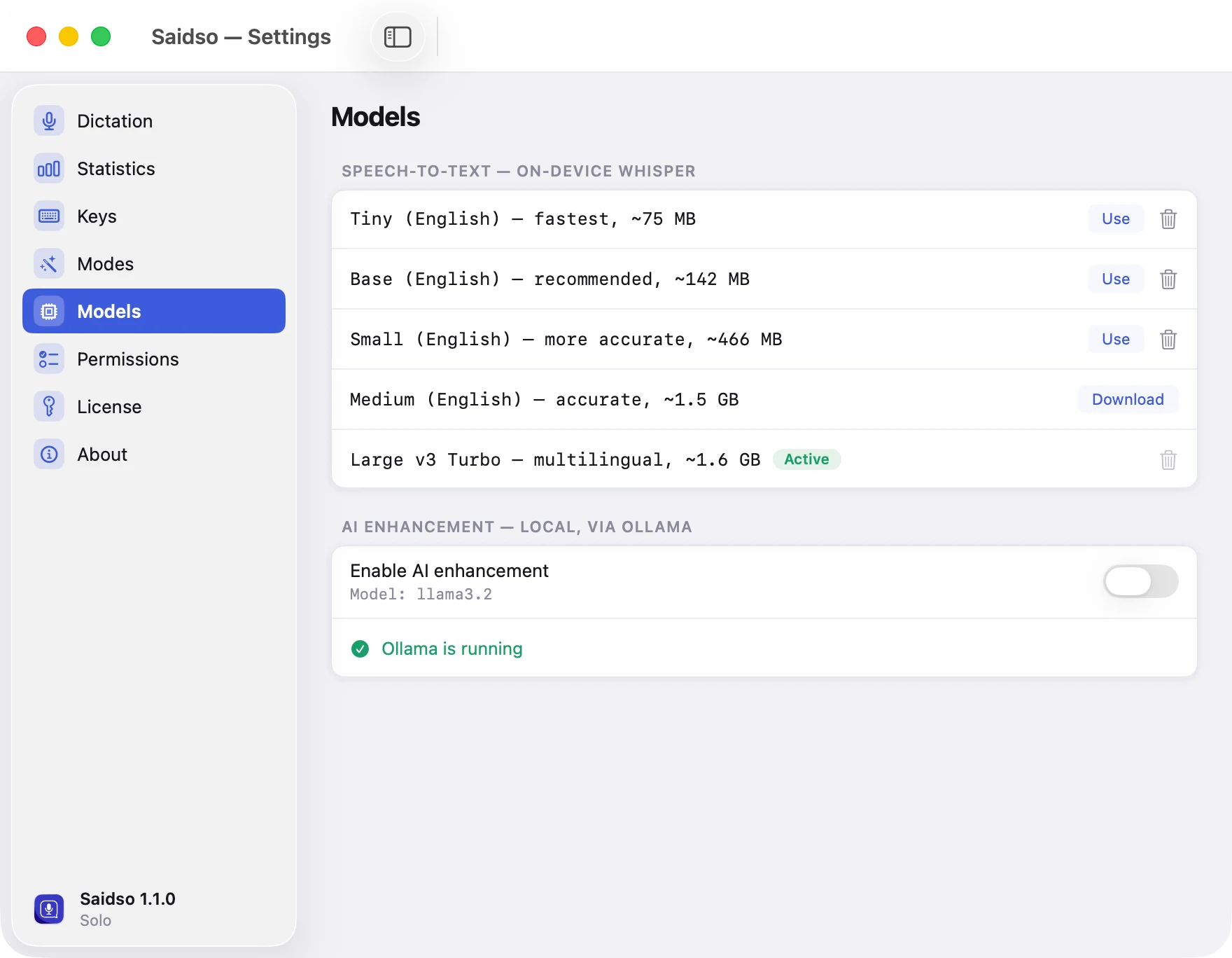Click the "Solo" license tier label
The height and width of the screenshot is (958, 1232).
95,921
